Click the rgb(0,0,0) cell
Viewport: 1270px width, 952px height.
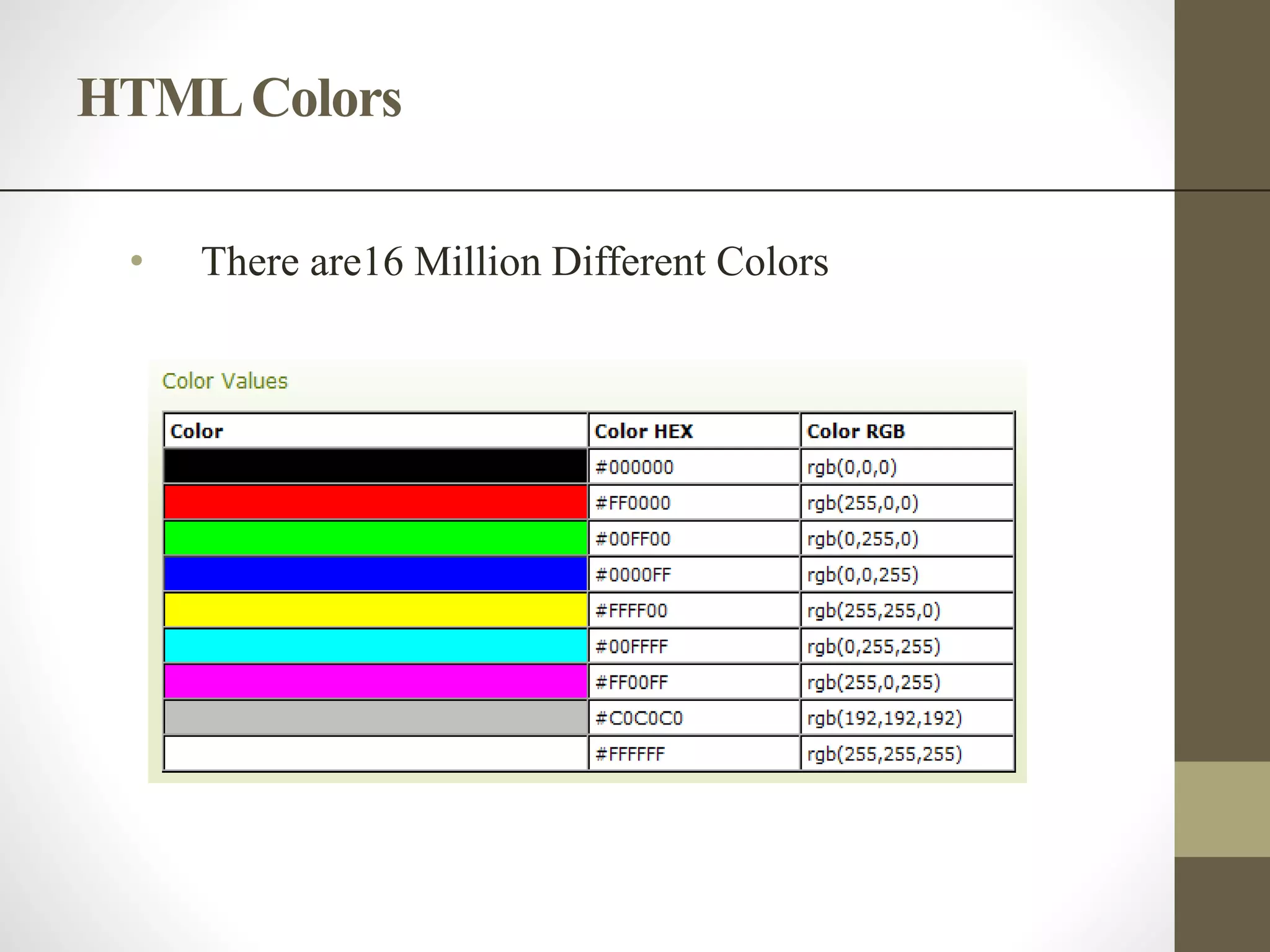coord(907,467)
